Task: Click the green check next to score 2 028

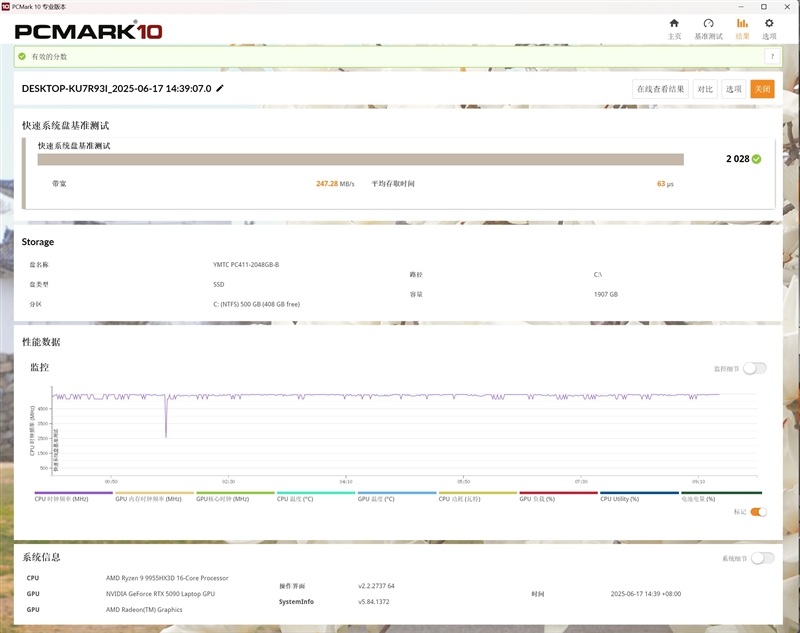Action: pyautogui.click(x=757, y=159)
